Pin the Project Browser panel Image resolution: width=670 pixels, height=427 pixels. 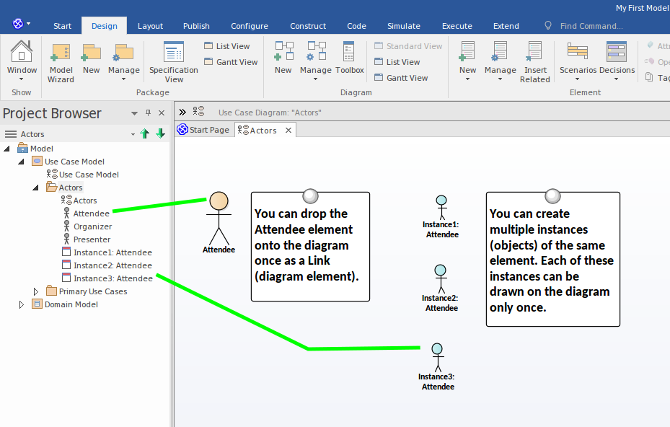coord(148,113)
